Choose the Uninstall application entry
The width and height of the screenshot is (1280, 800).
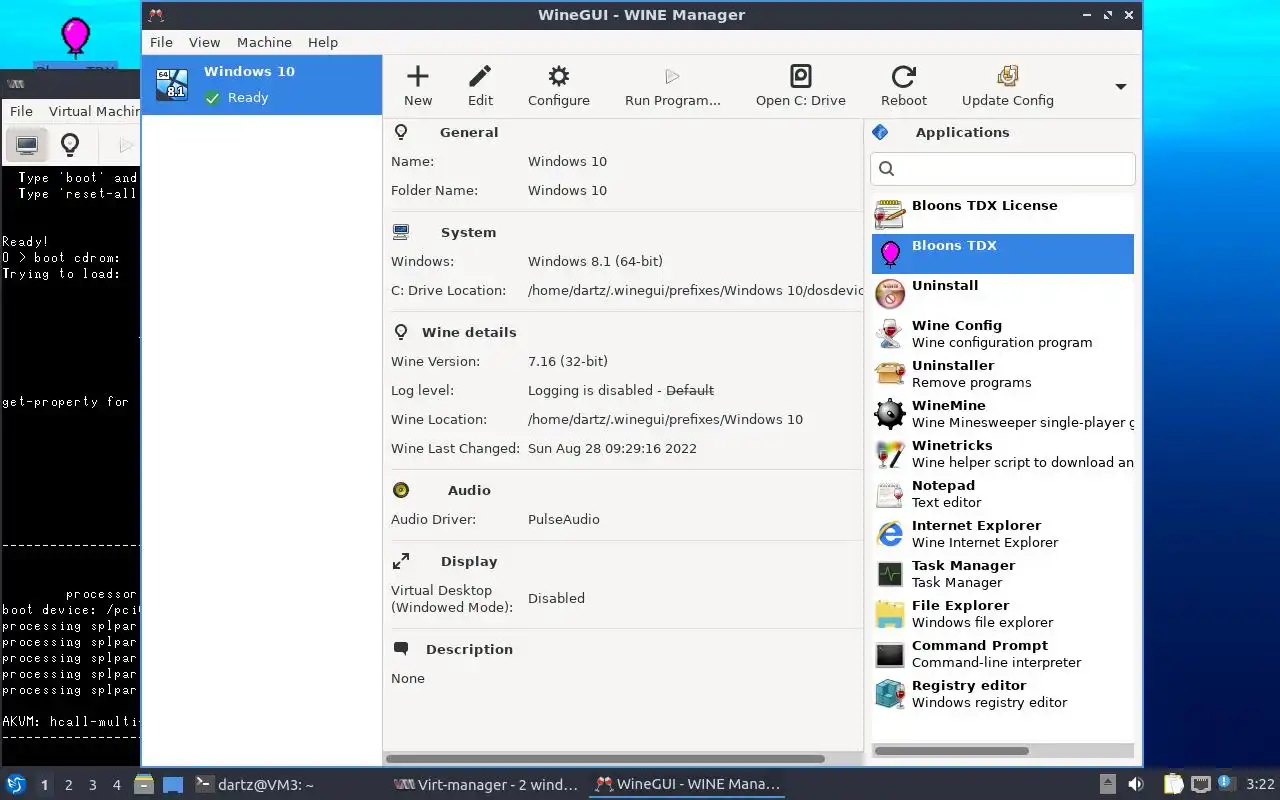1003,294
